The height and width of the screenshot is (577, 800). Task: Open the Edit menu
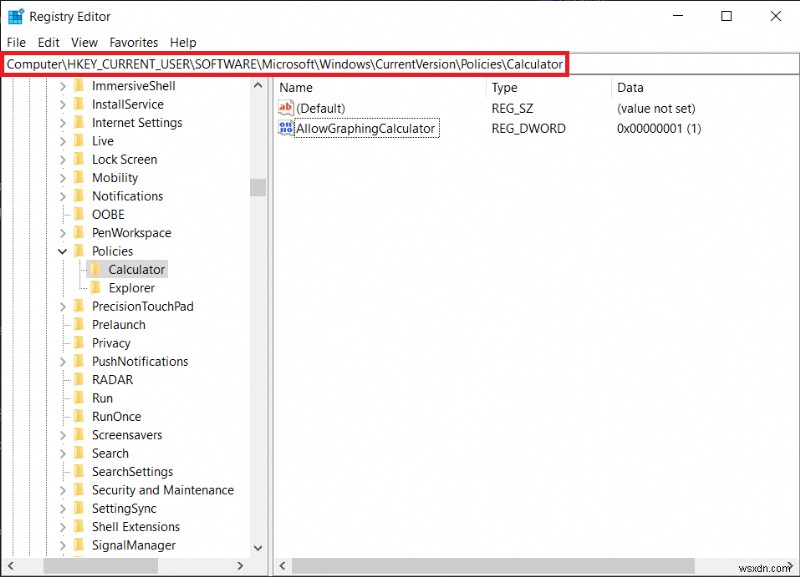48,42
